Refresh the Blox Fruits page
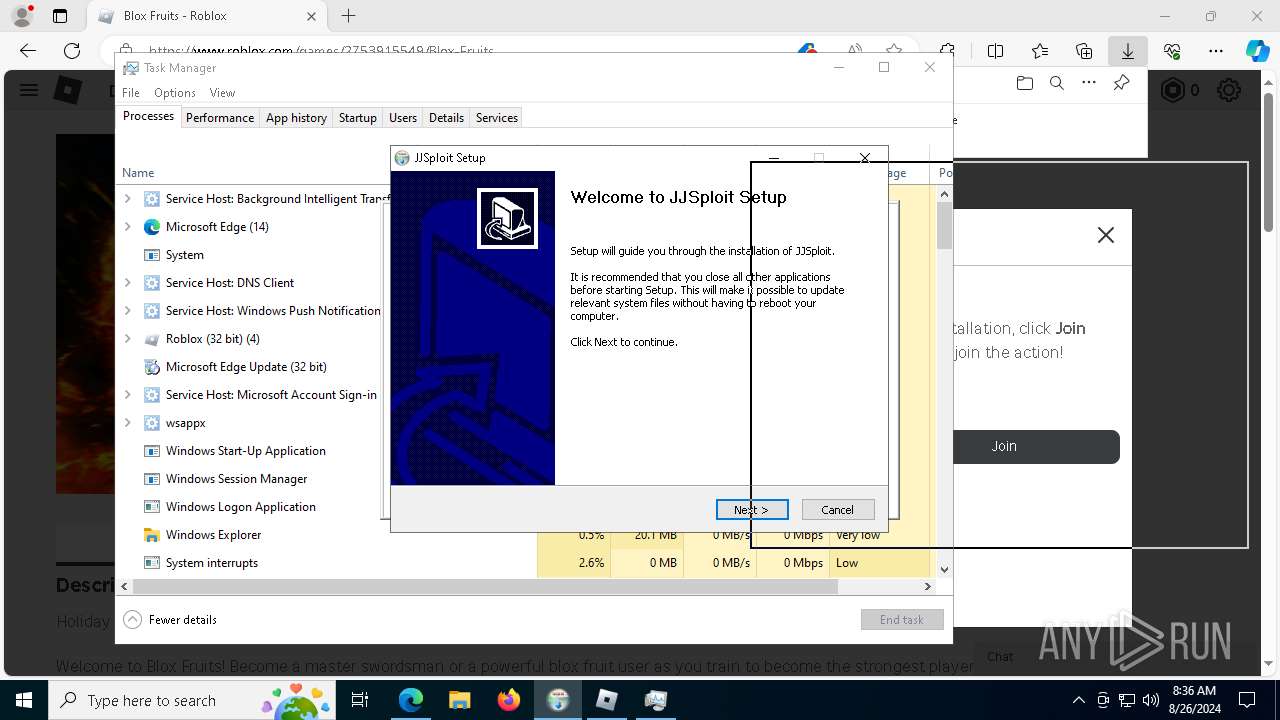 (x=72, y=51)
